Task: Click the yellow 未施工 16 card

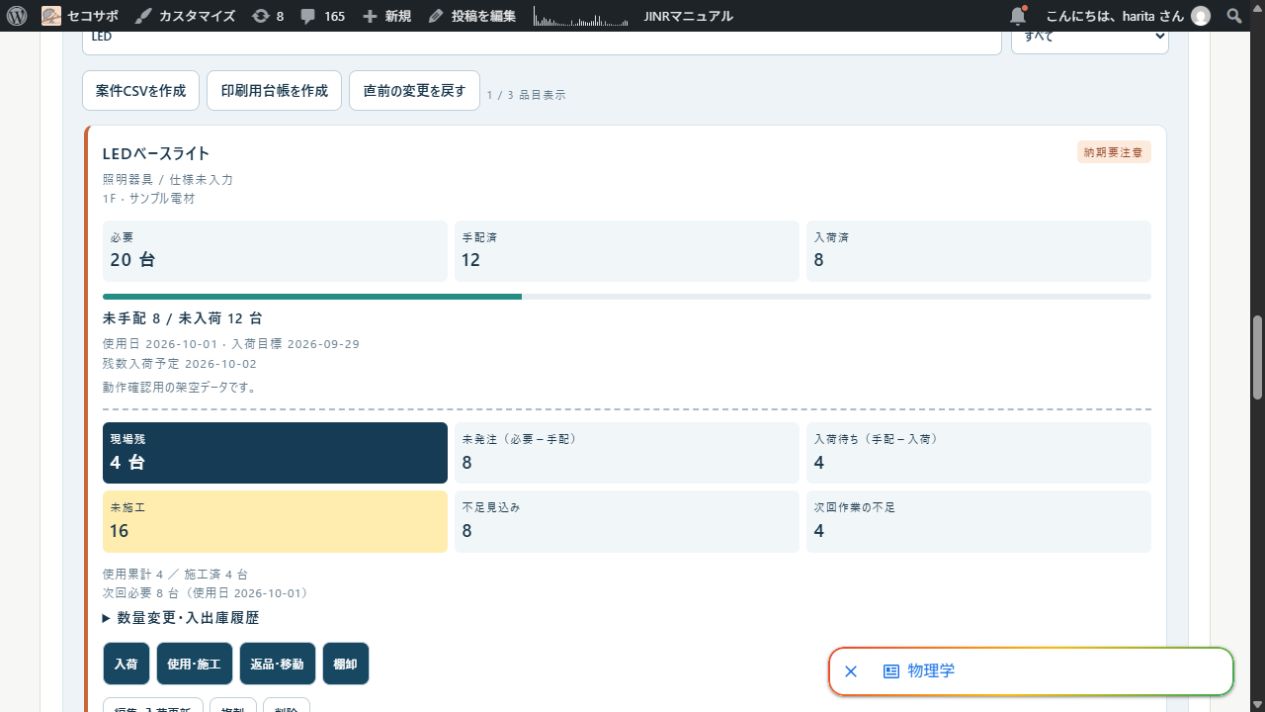Action: click(x=275, y=522)
